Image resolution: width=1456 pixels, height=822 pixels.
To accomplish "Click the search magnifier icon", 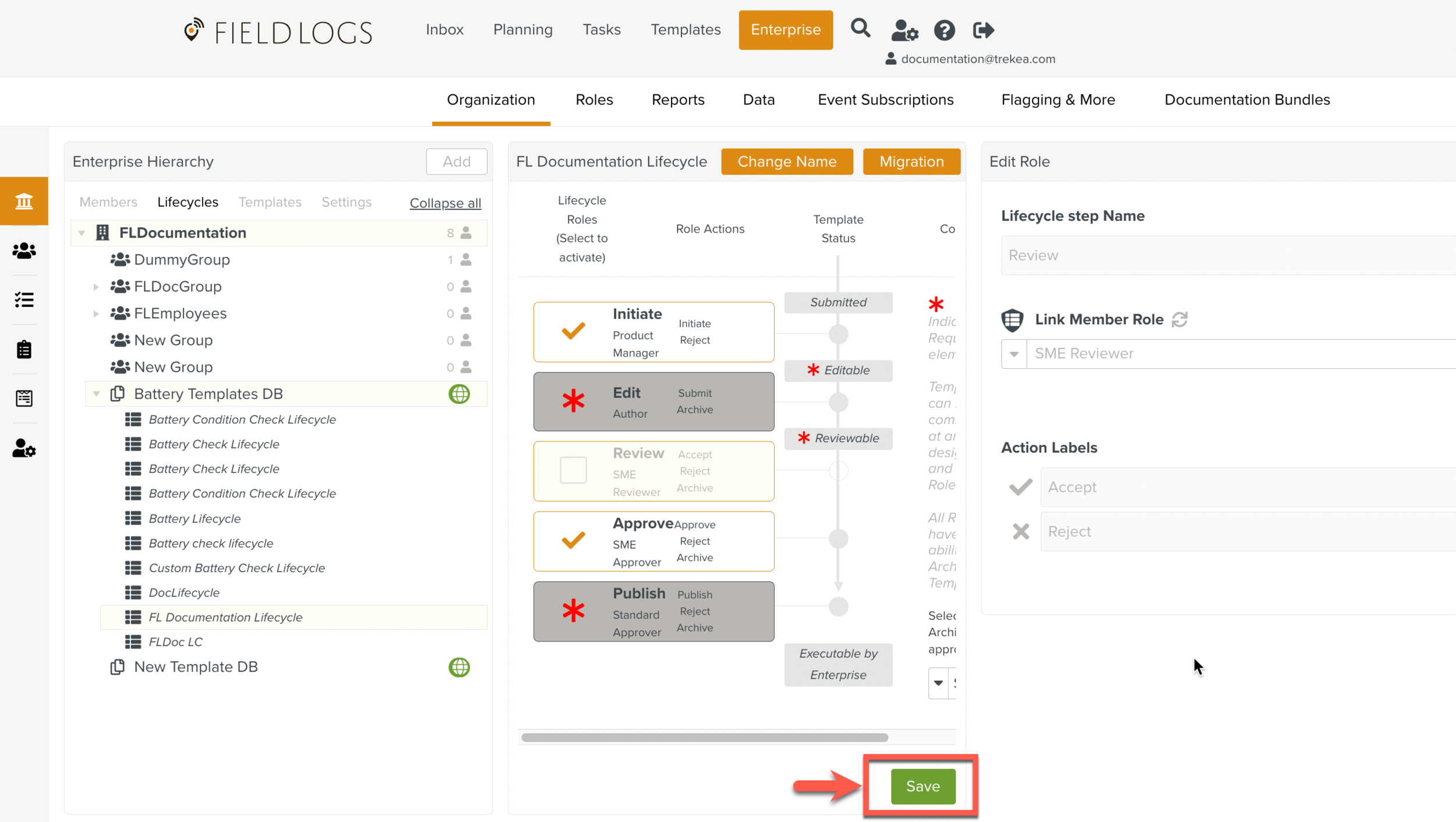I will [x=860, y=29].
